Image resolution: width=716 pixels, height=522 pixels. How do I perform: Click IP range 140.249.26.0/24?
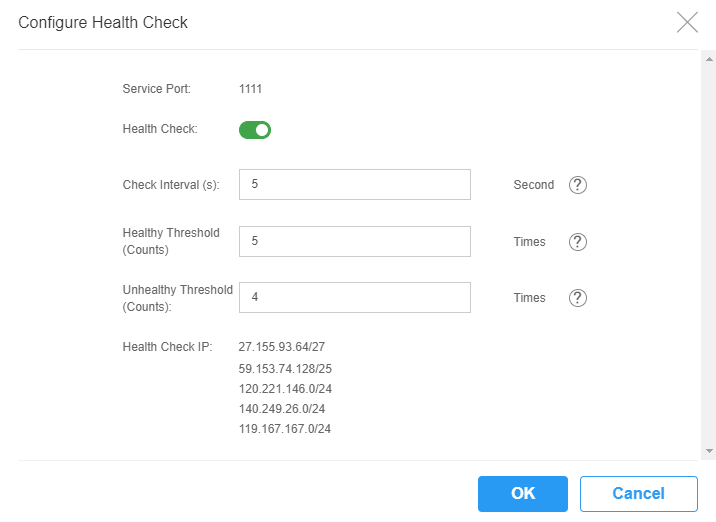pos(282,409)
